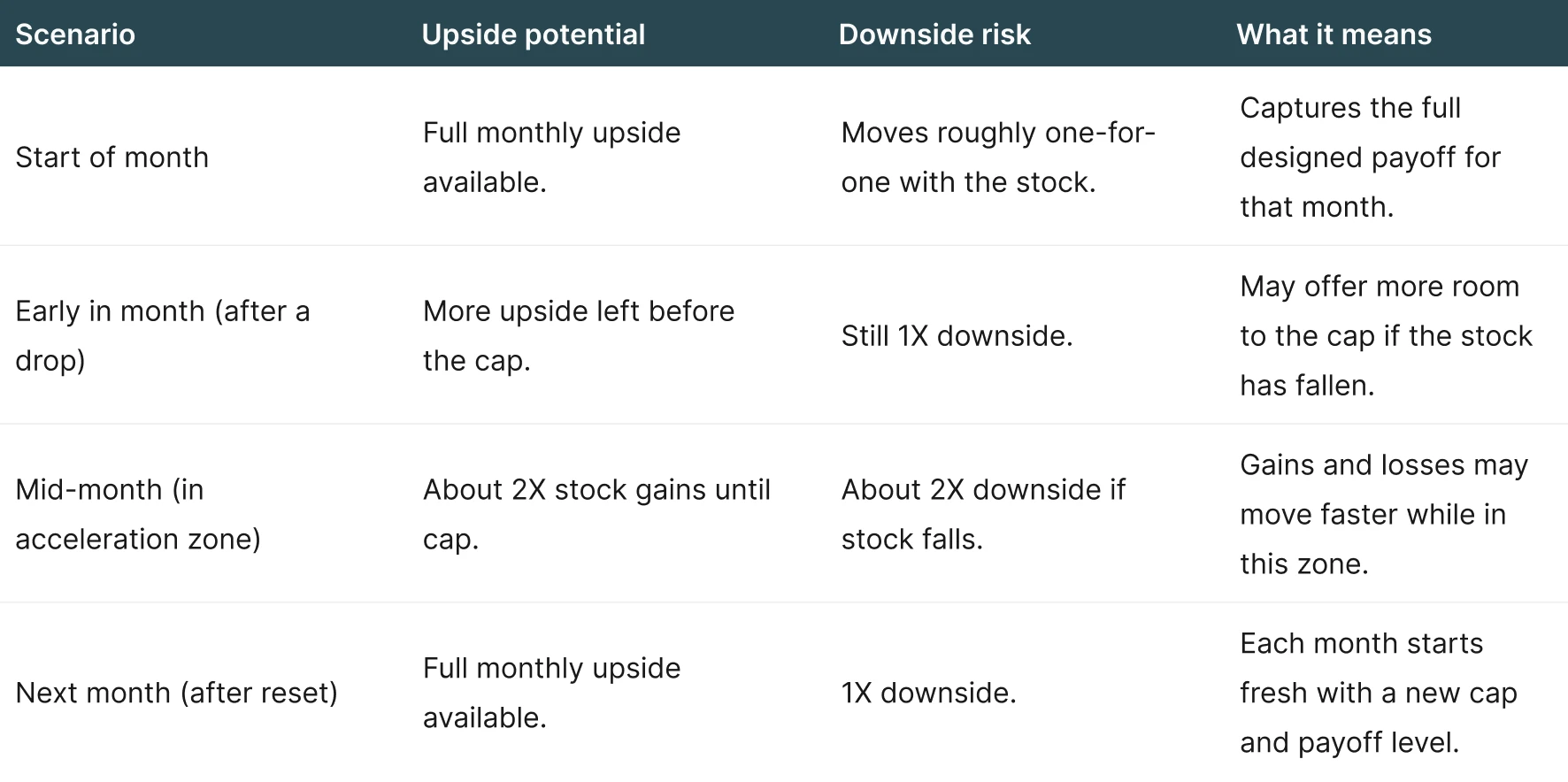
Task: Click the Downside risk column header
Action: [x=934, y=34]
